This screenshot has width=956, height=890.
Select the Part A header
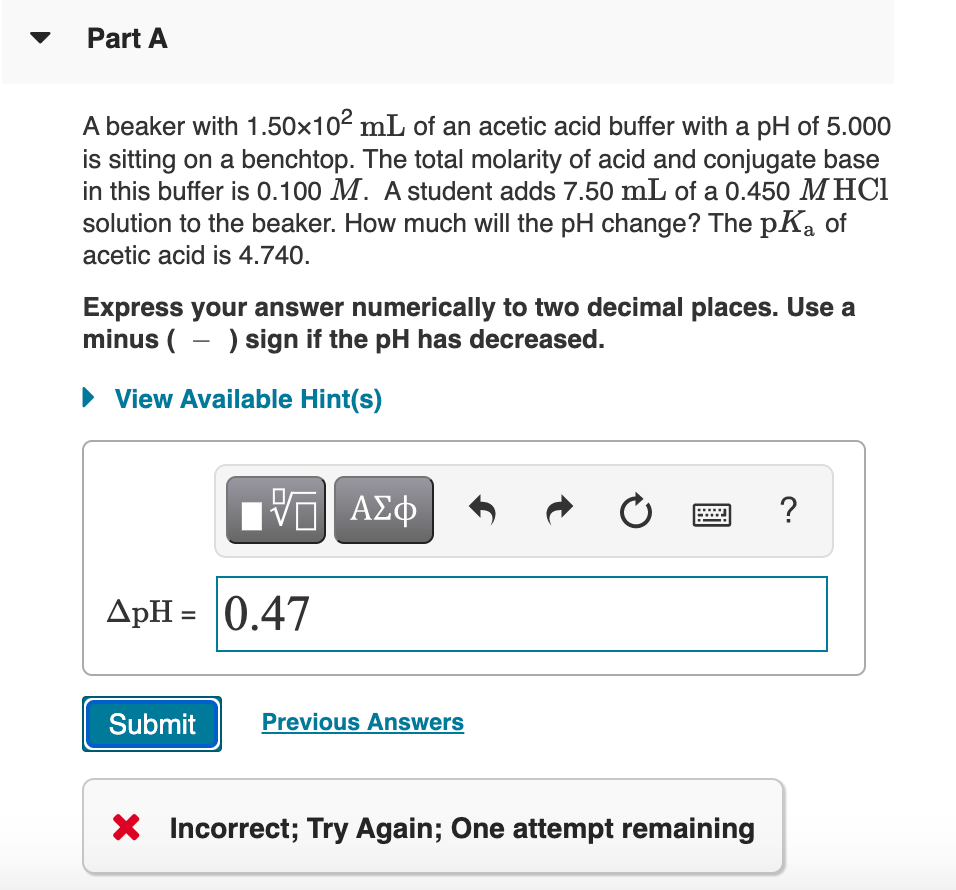point(127,38)
